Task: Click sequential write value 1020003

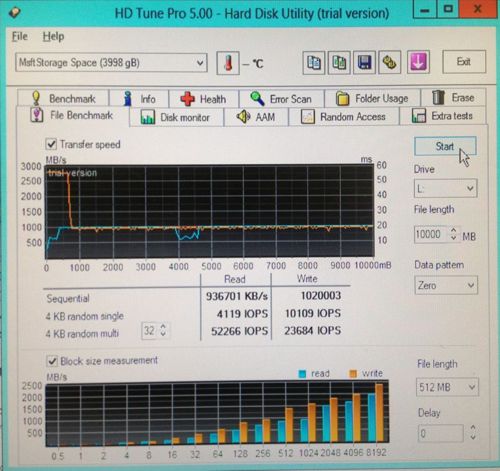Action: point(321,295)
